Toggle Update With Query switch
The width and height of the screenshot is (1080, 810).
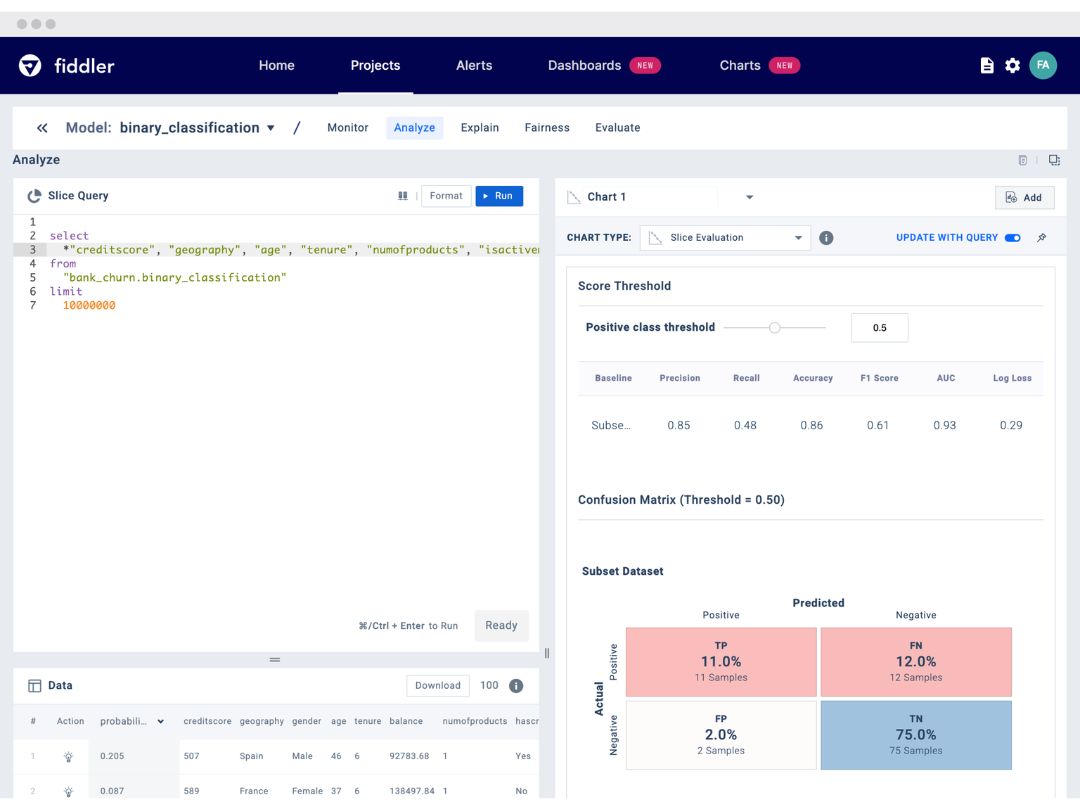pyautogui.click(x=1012, y=238)
